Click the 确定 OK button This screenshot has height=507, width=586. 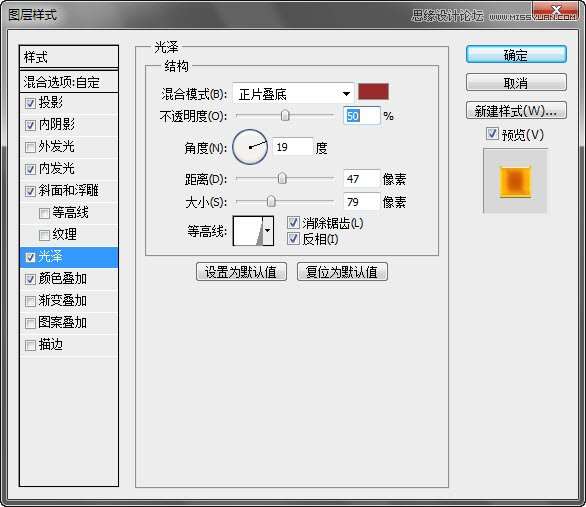[516, 55]
